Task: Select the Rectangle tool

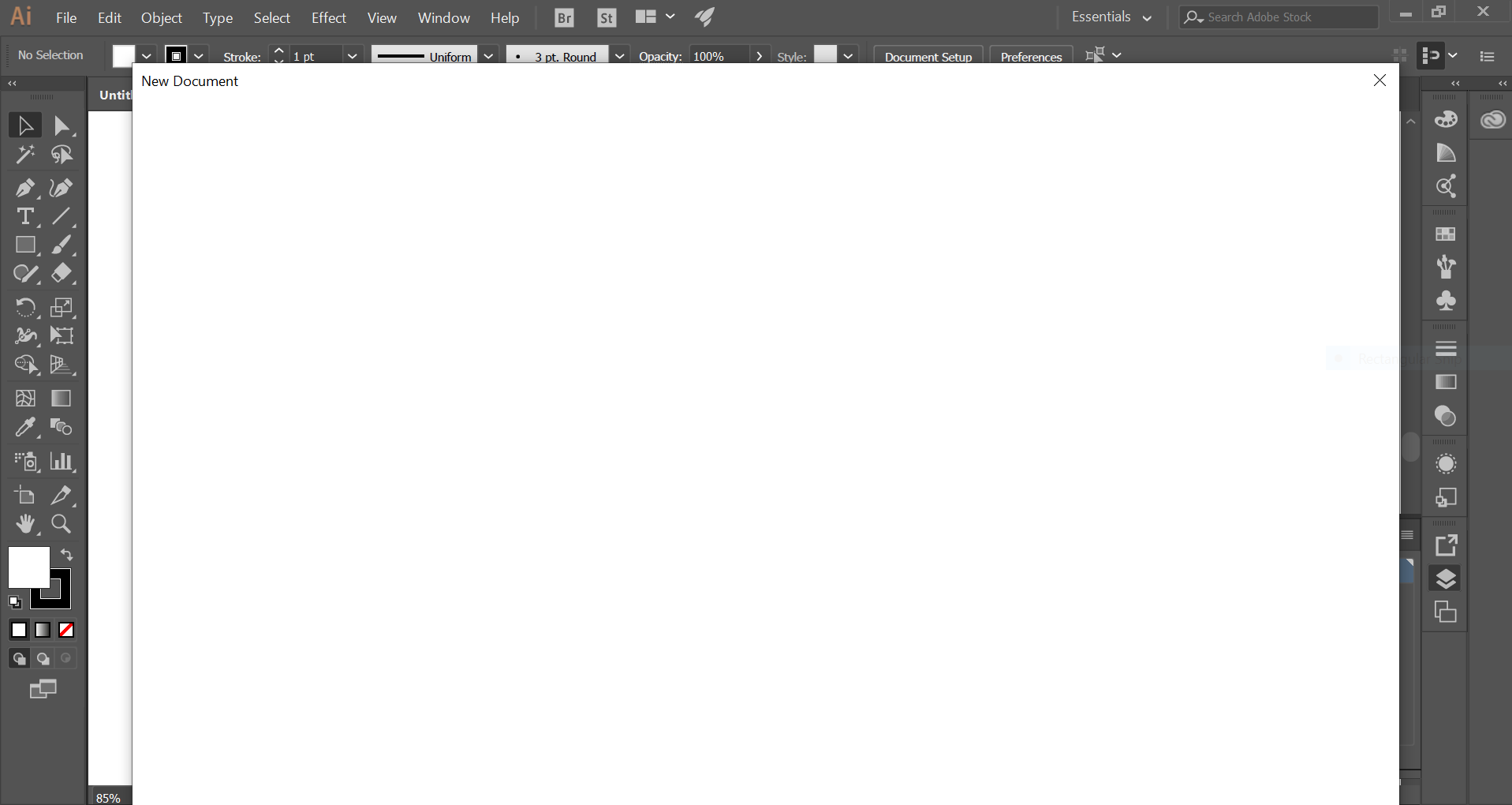Action: coord(26,245)
